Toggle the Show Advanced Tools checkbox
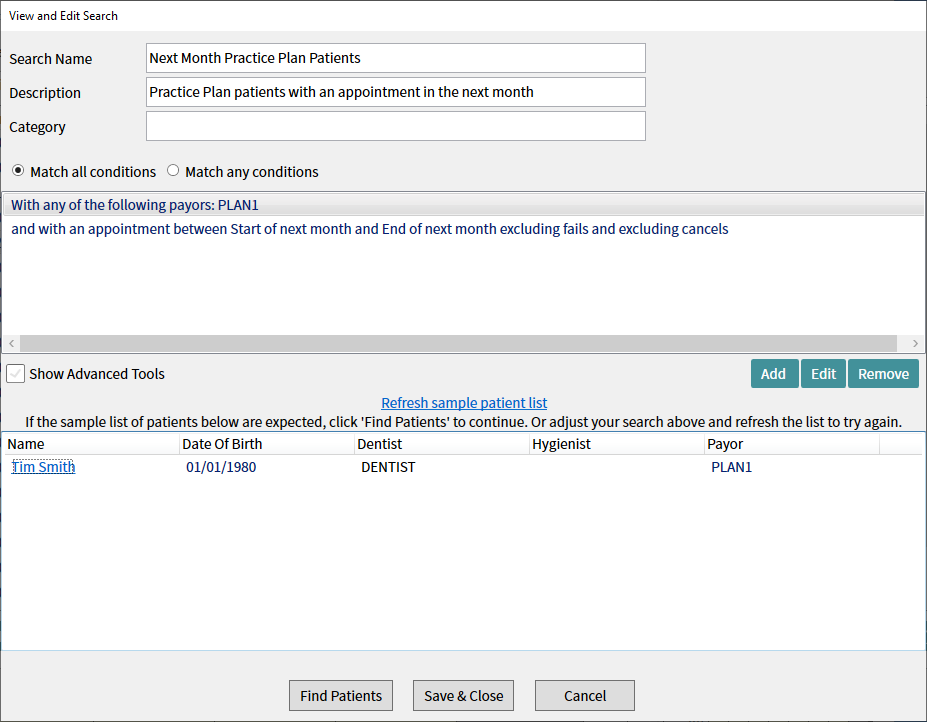 [x=15, y=374]
